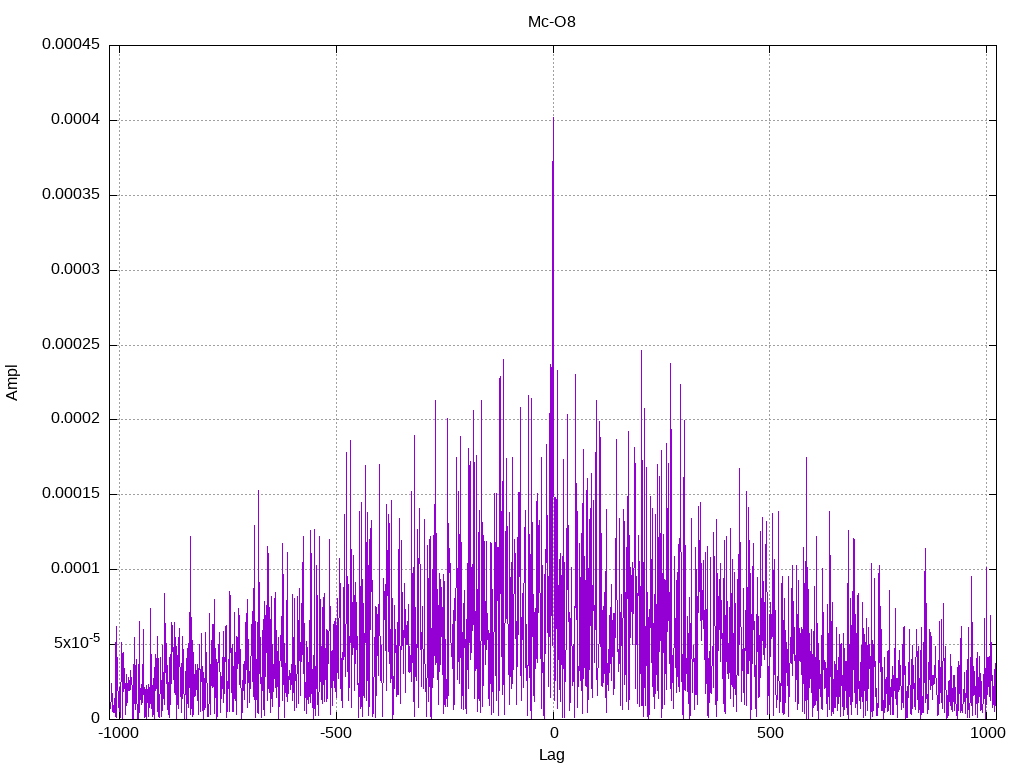Screen dimensions: 1024x768
Task: Select the Y-axis label Ampl
Action: (x=12, y=383)
